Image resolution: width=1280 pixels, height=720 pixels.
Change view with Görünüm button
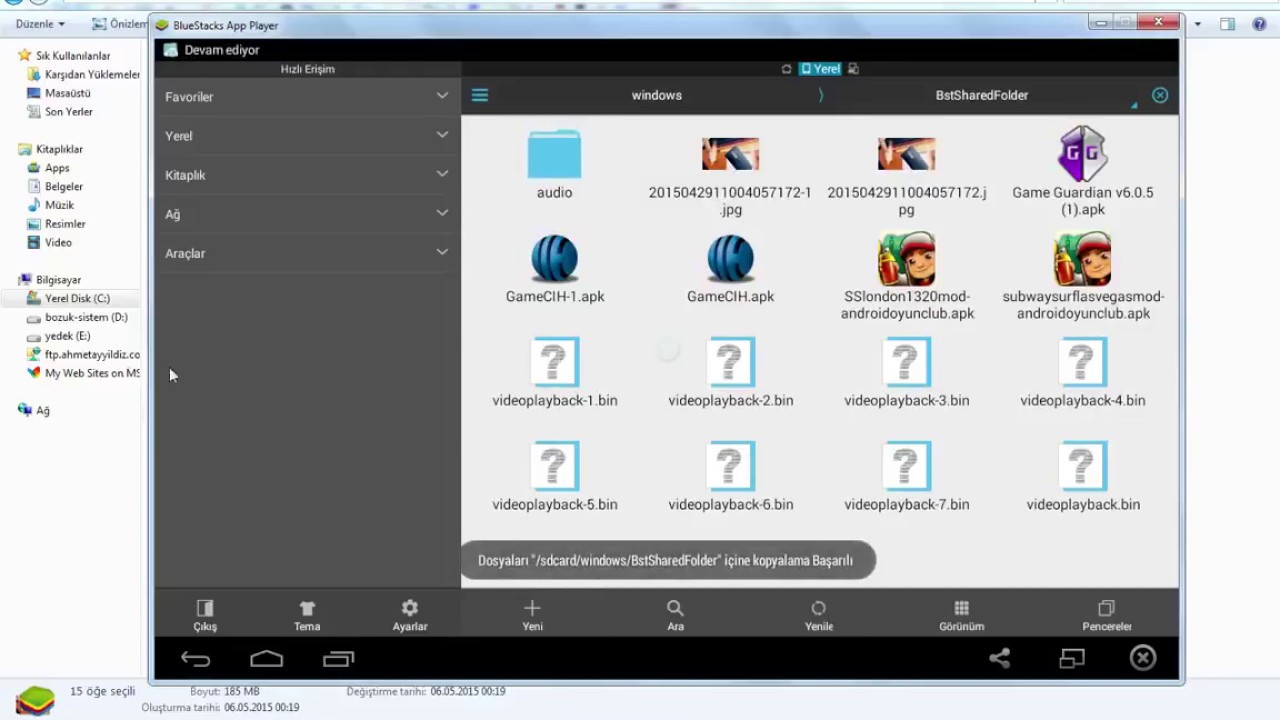(961, 615)
